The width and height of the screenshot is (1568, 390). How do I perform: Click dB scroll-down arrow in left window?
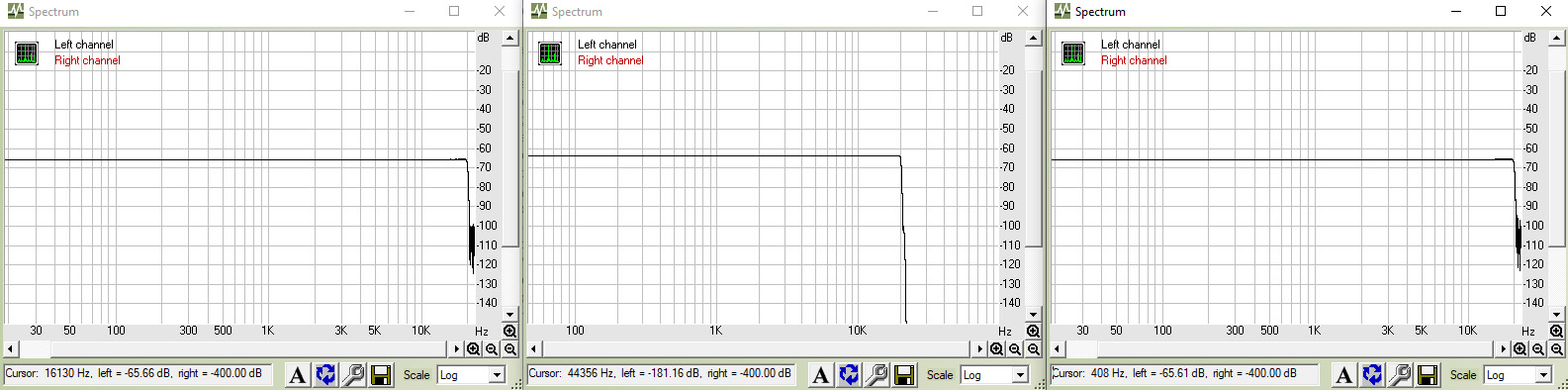tap(510, 315)
